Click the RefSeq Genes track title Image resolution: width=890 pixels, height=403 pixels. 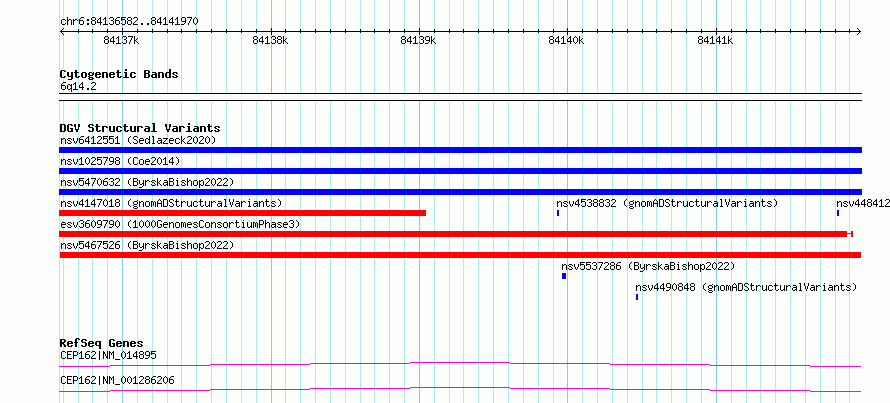pos(102,343)
